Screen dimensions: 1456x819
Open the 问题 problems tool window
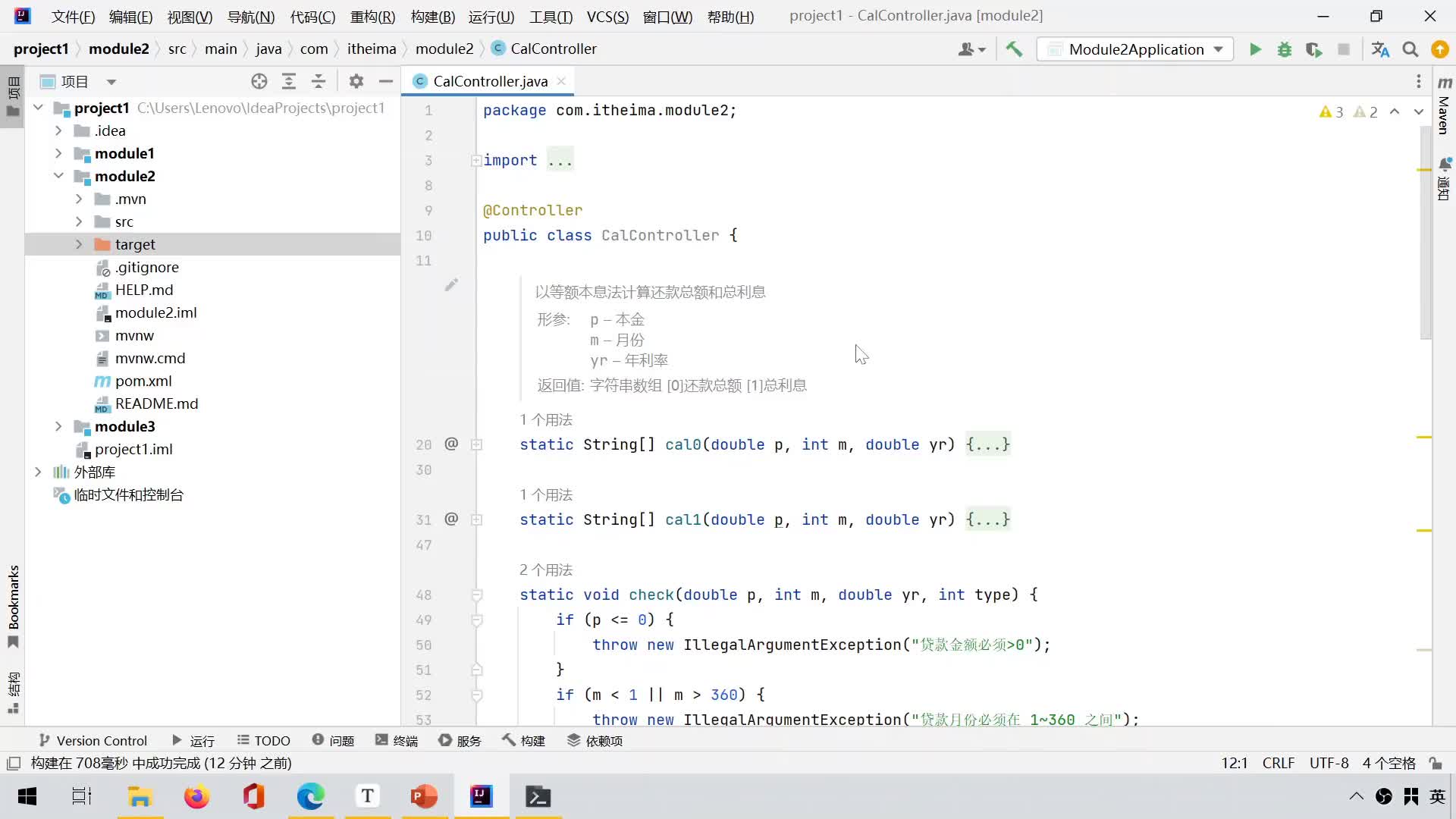[x=333, y=741]
